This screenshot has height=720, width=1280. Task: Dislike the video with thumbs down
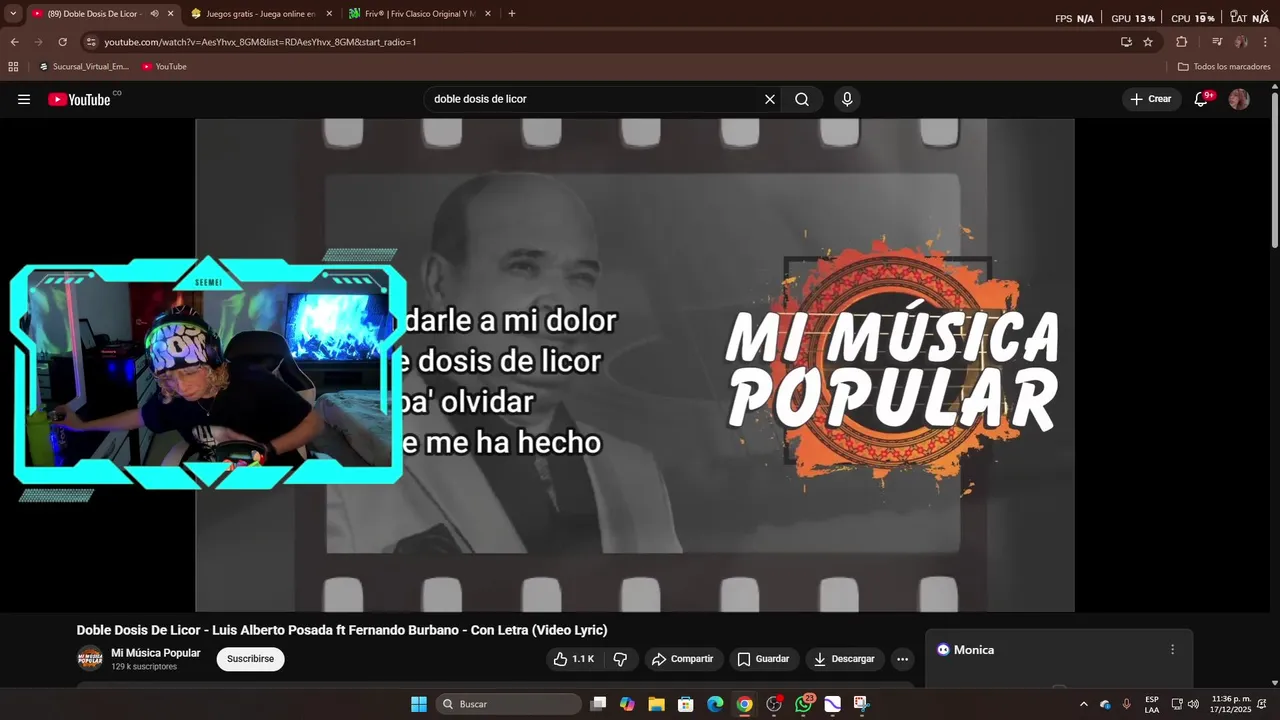620,659
